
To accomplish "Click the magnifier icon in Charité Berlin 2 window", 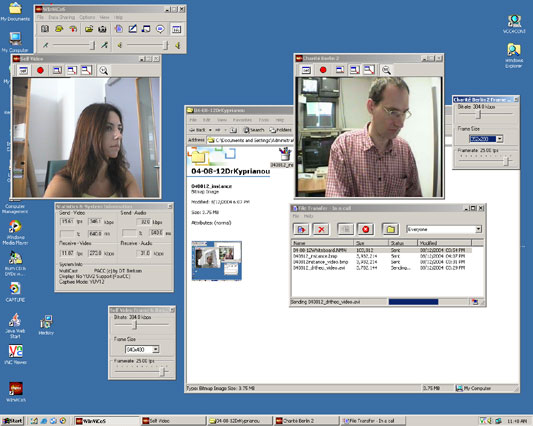I will click(x=386, y=70).
